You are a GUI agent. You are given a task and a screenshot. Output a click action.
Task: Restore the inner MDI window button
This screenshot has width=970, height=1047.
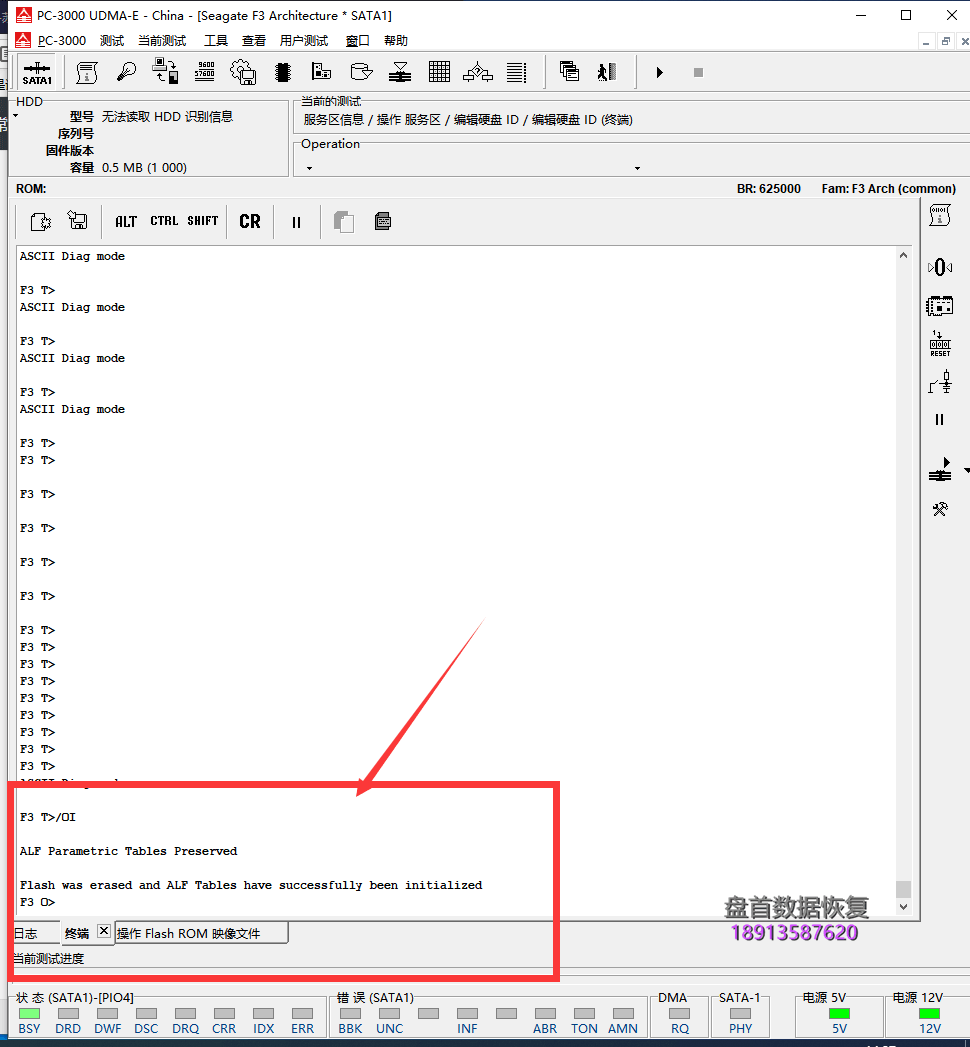click(945, 41)
